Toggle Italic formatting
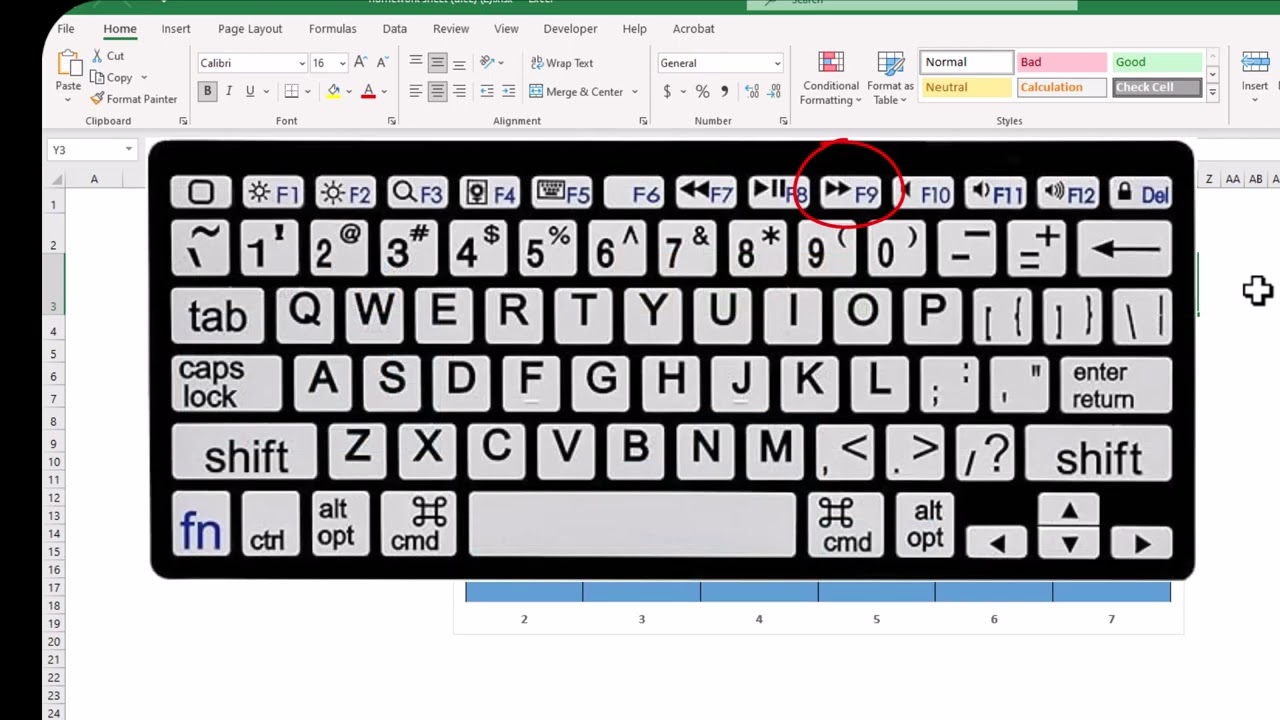The width and height of the screenshot is (1280, 720). (x=229, y=91)
